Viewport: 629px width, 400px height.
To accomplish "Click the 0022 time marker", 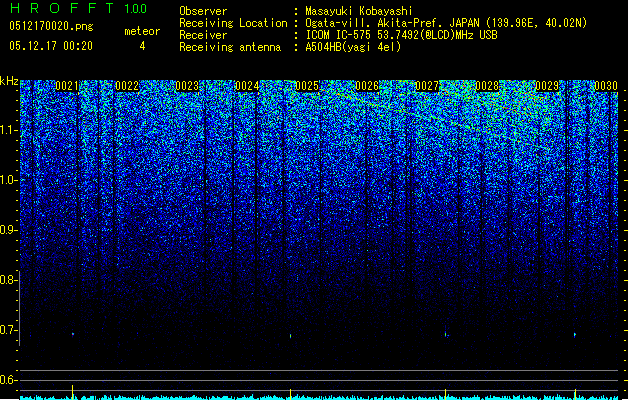I will click(x=127, y=86).
